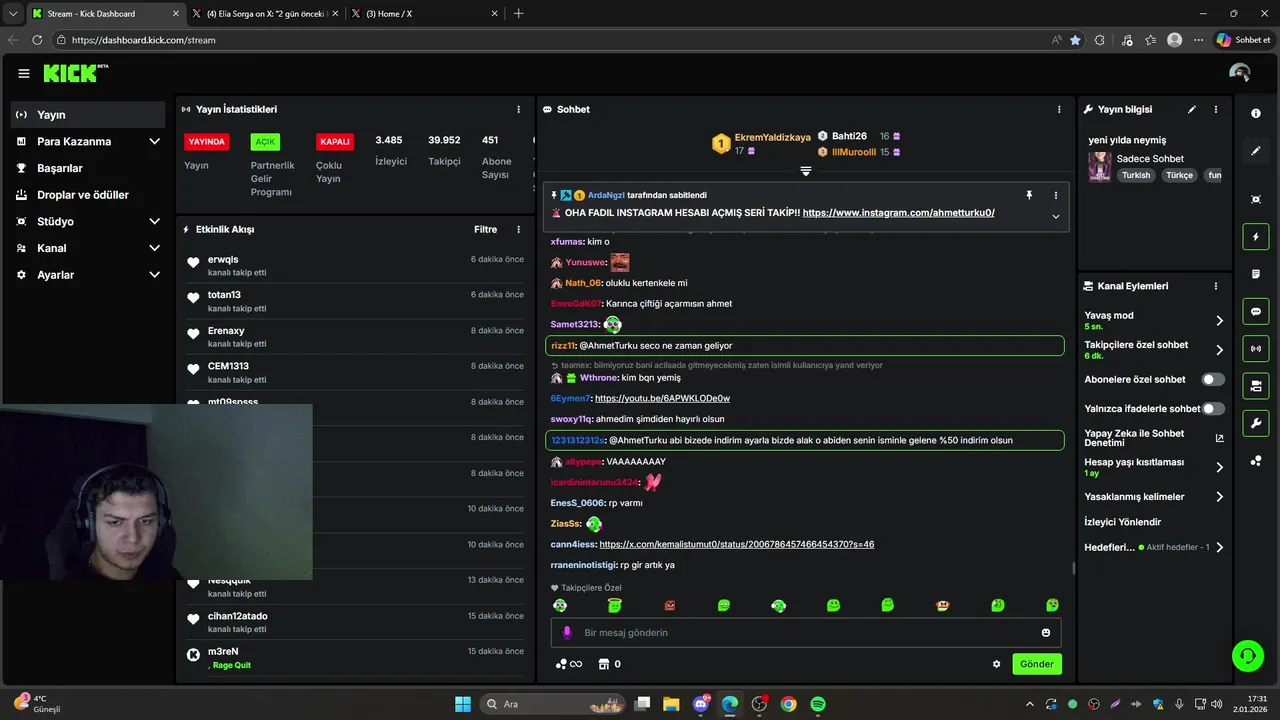Open Yasaklanmış kelimeler arrow
This screenshot has width=1280, height=720.
(x=1219, y=497)
